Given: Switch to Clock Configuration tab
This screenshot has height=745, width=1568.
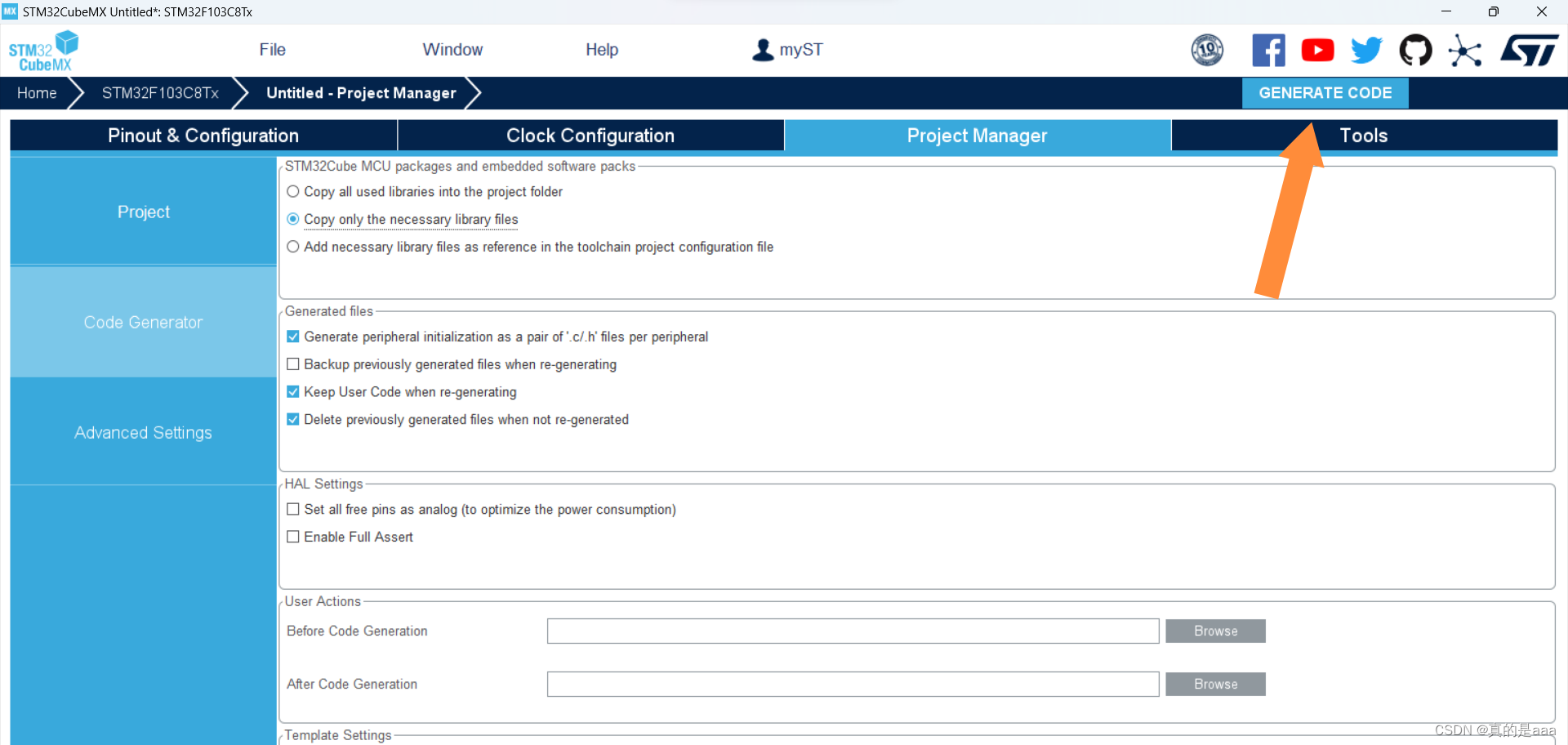Looking at the screenshot, I should pos(590,136).
